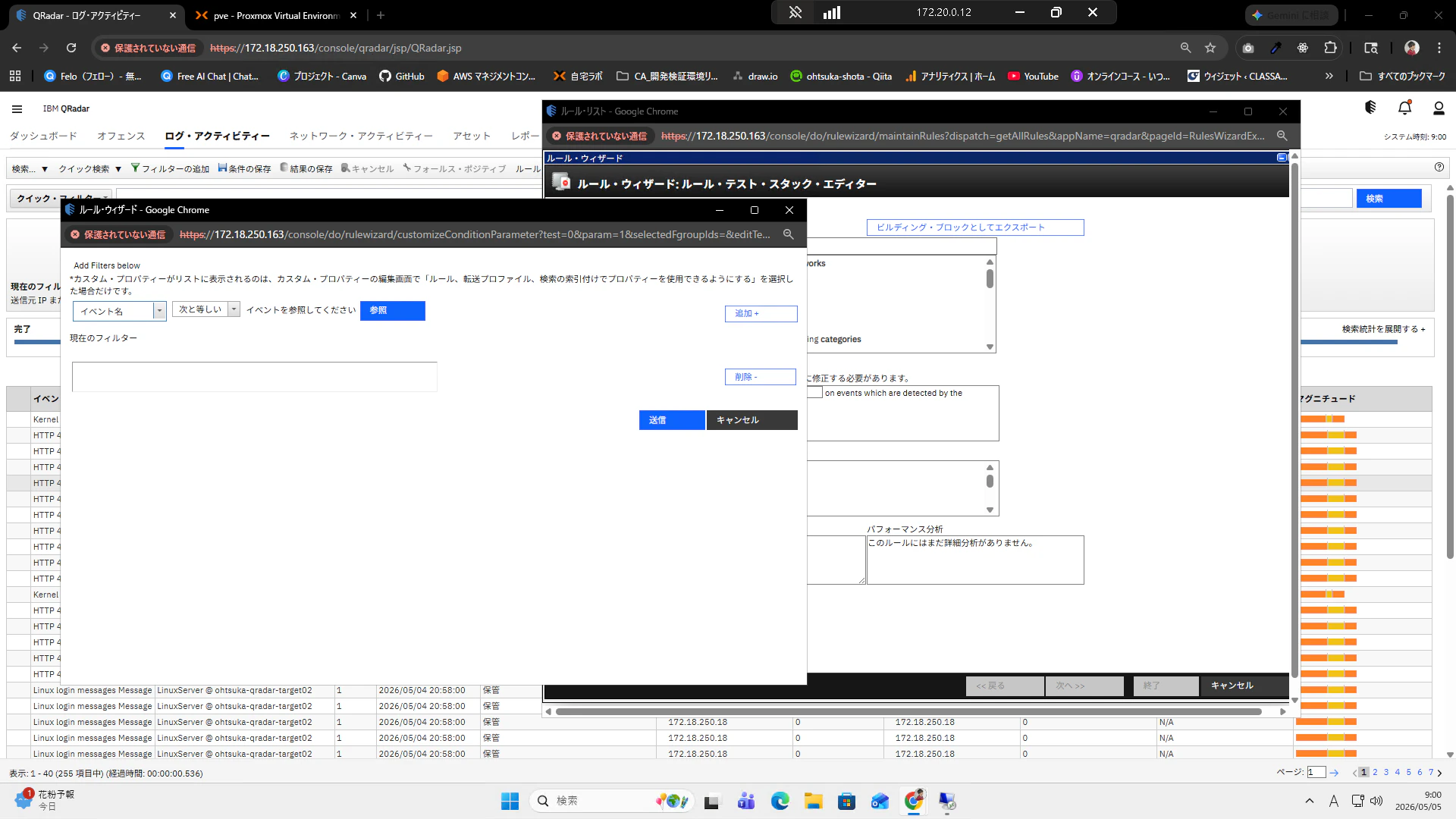1456x819 pixels.
Task: Reload the QRadar page
Action: point(71,48)
